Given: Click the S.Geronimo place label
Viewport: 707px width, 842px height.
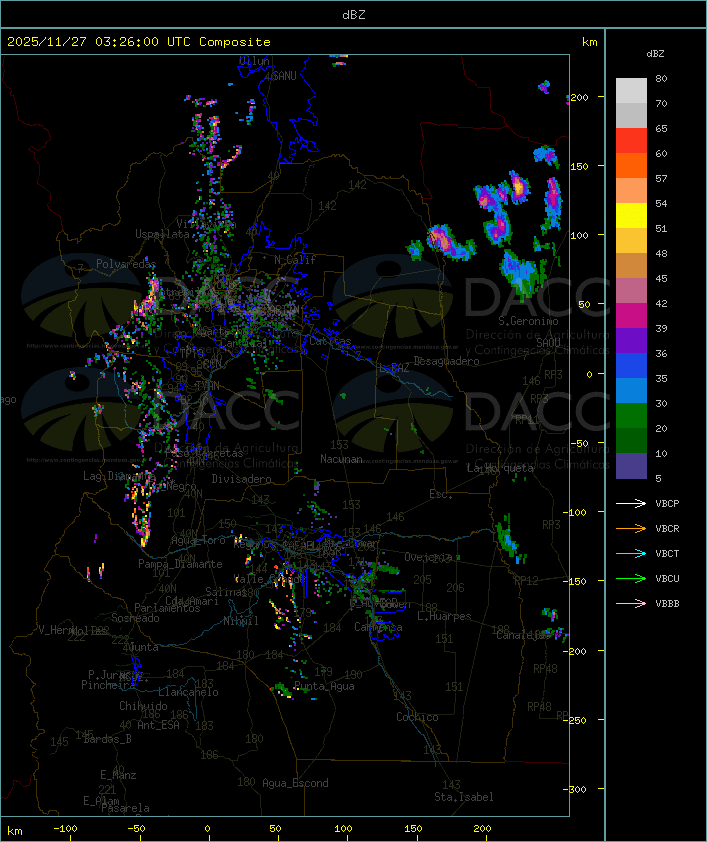Looking at the screenshot, I should pos(528,321).
